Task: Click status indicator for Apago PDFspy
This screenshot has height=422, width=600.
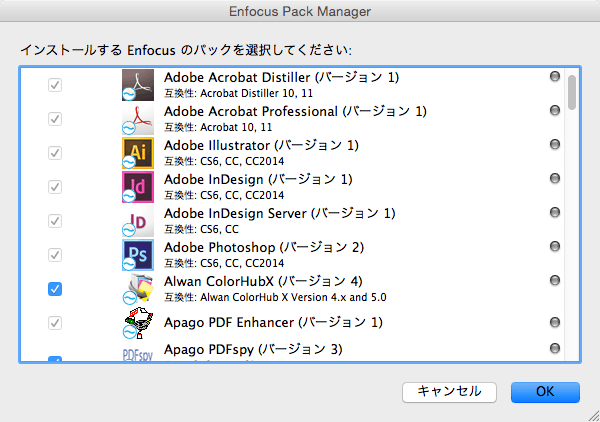Action: click(555, 349)
